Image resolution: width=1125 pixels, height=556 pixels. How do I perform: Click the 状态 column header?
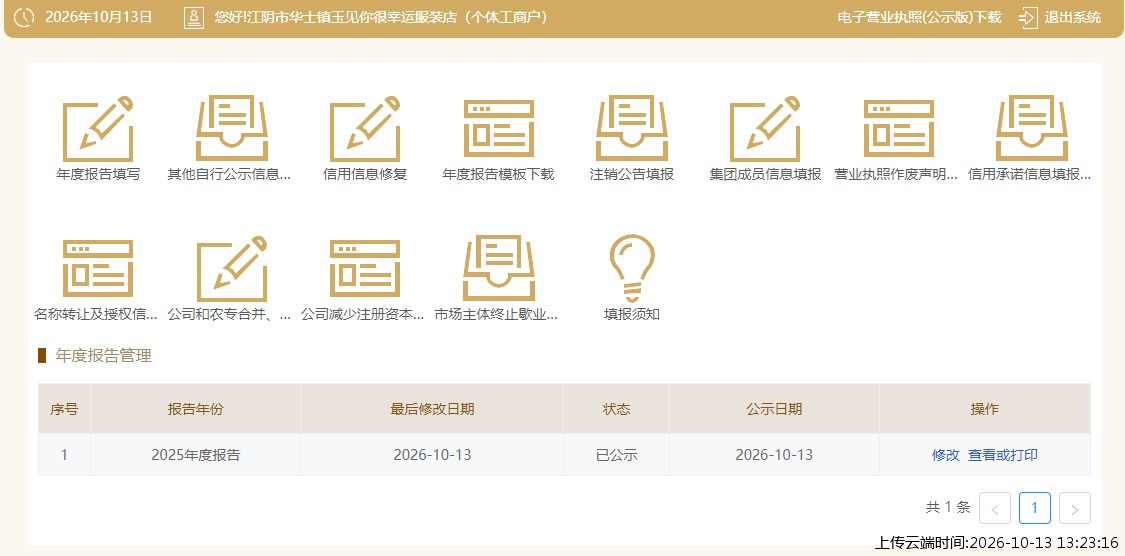[616, 409]
